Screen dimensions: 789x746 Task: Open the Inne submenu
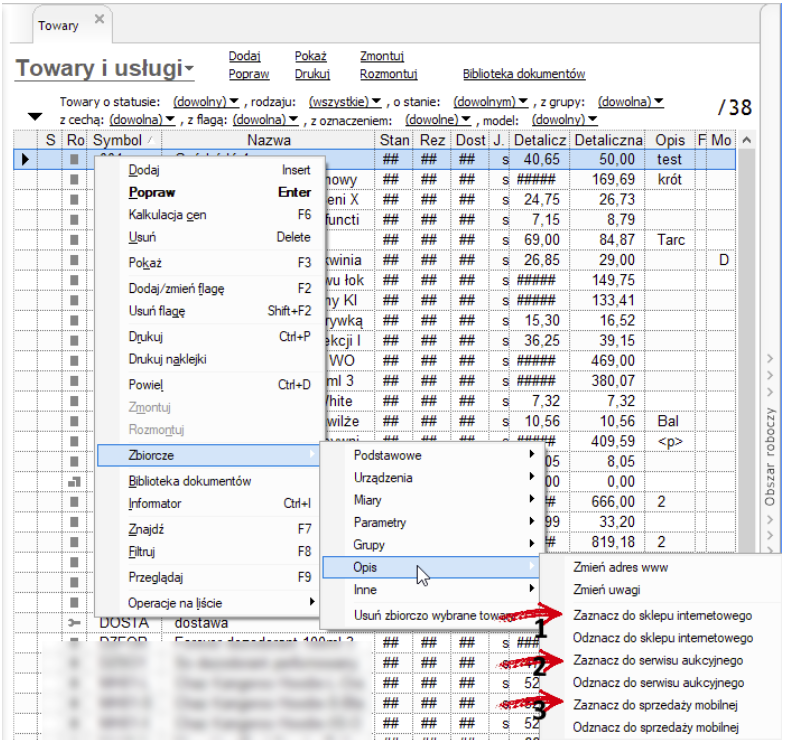[x=432, y=590]
